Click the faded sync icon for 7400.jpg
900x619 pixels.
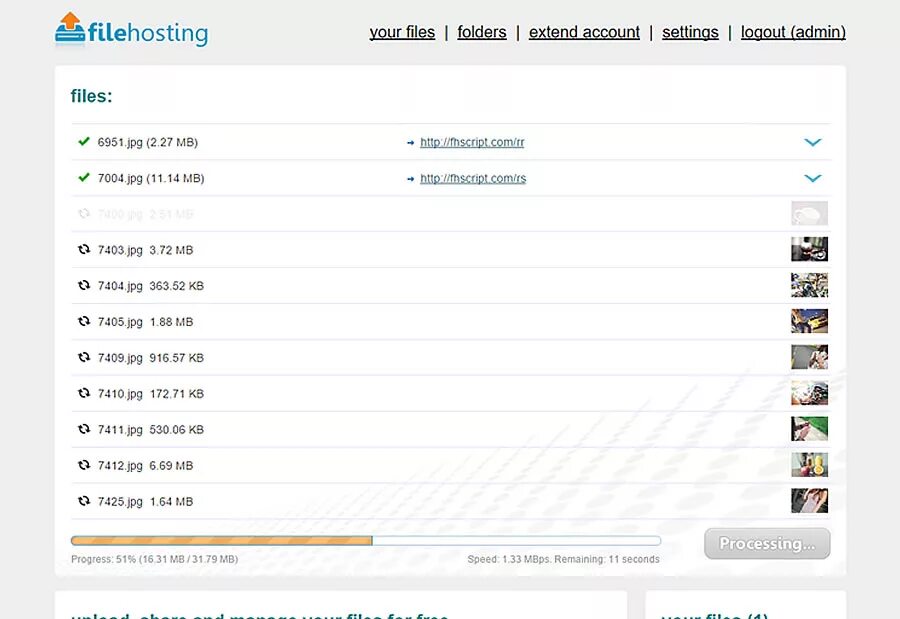[84, 214]
